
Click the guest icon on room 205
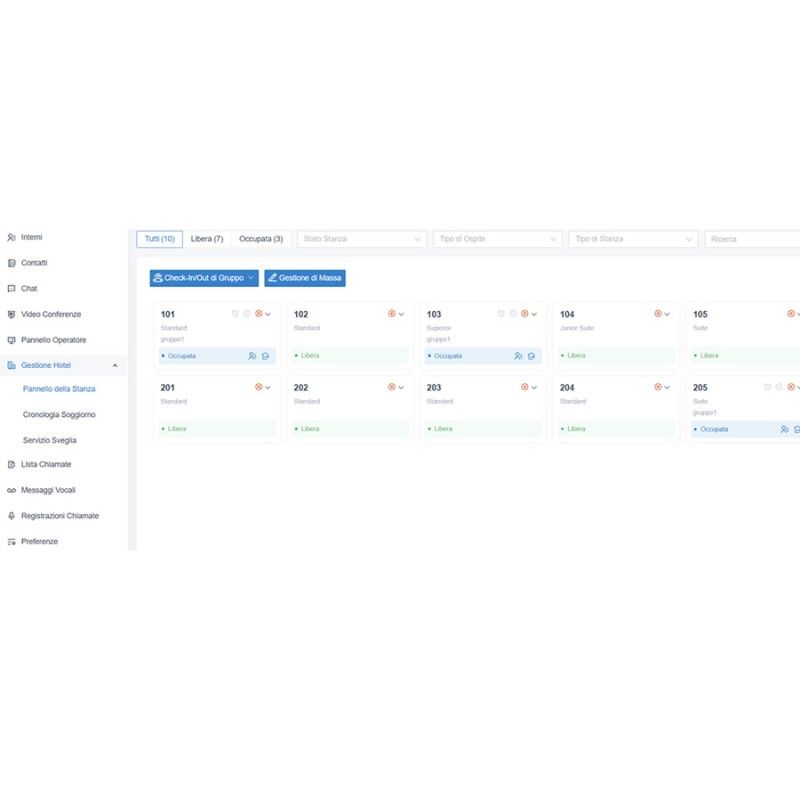[x=784, y=430]
